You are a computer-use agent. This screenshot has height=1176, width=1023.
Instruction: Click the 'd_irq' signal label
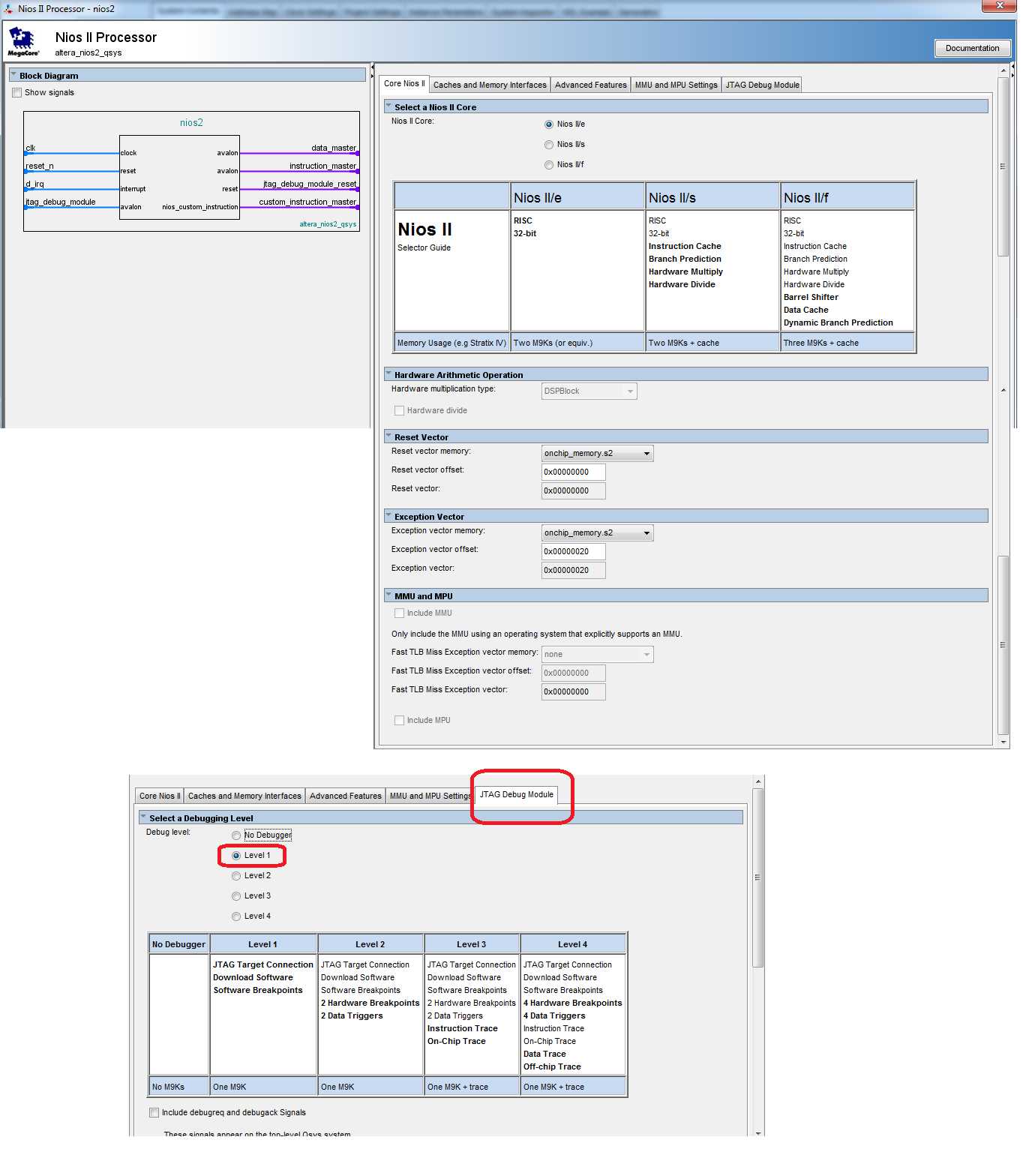point(34,184)
